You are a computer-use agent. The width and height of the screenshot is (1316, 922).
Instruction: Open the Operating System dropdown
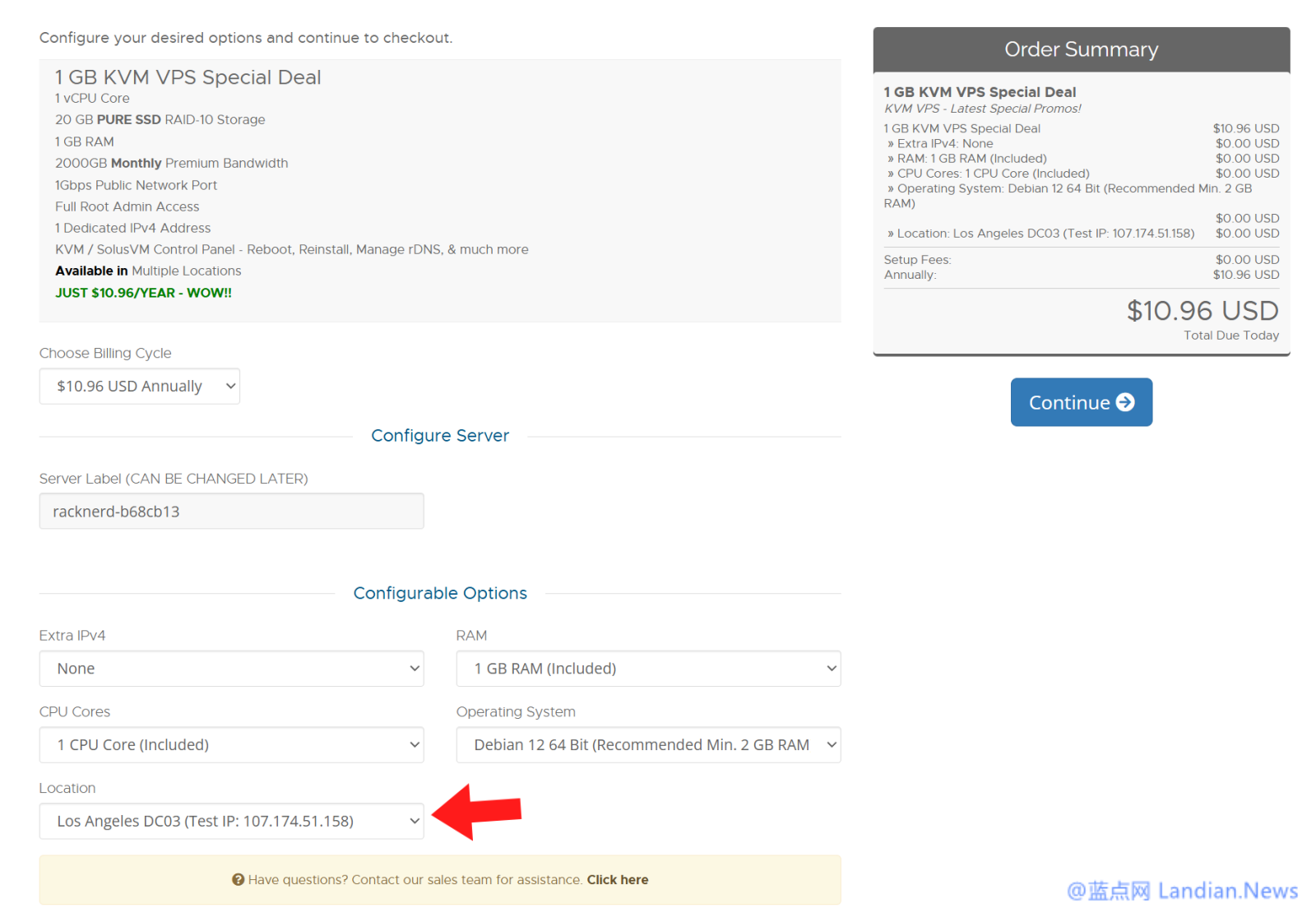[648, 745]
